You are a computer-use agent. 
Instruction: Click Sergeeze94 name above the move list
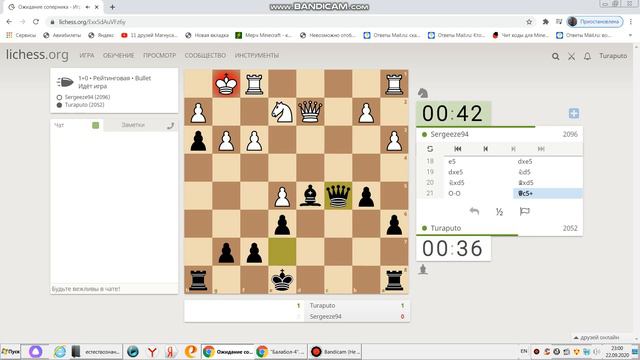(449, 134)
